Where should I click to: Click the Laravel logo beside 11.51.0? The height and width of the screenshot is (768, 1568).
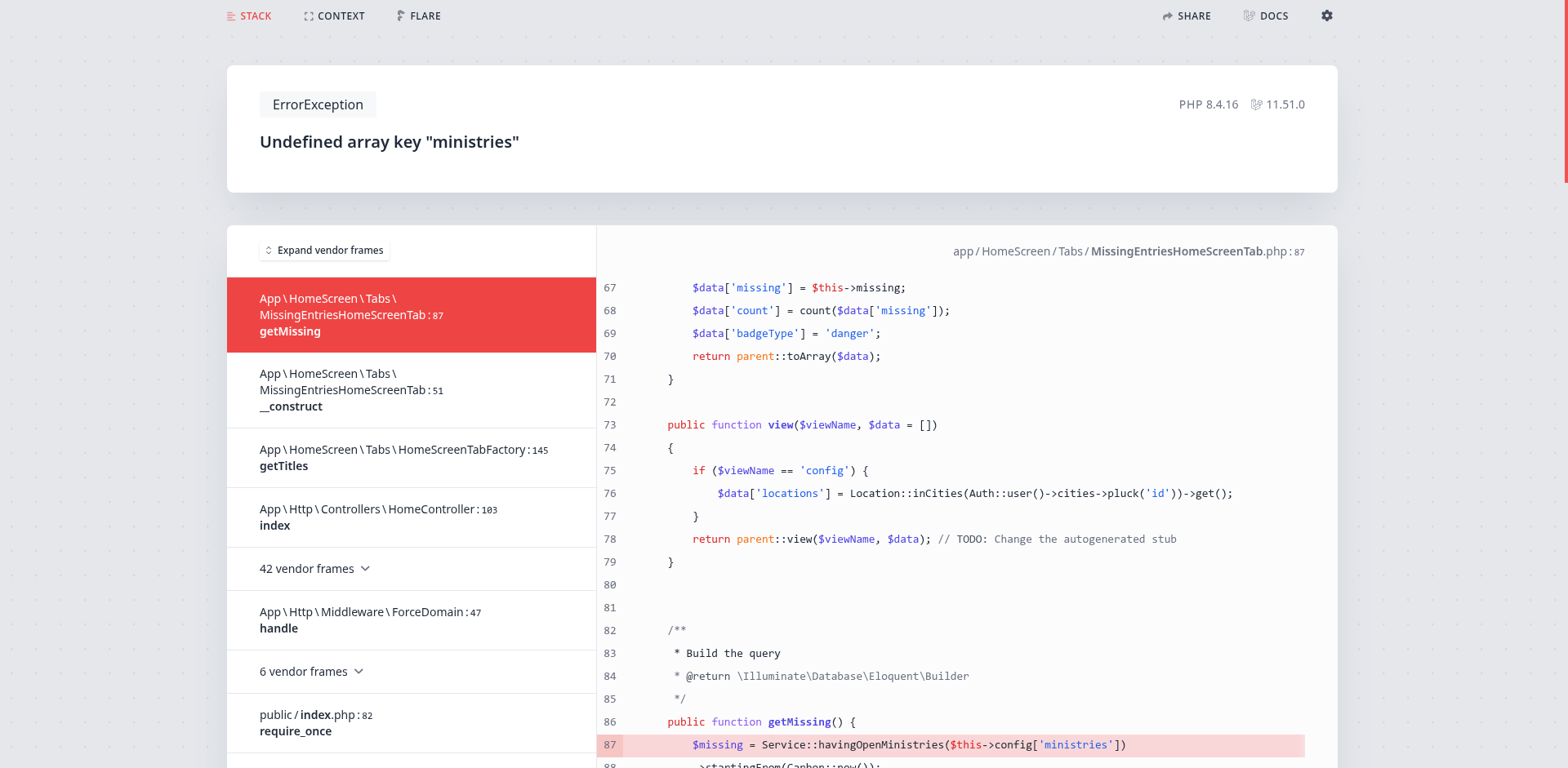pos(1257,104)
